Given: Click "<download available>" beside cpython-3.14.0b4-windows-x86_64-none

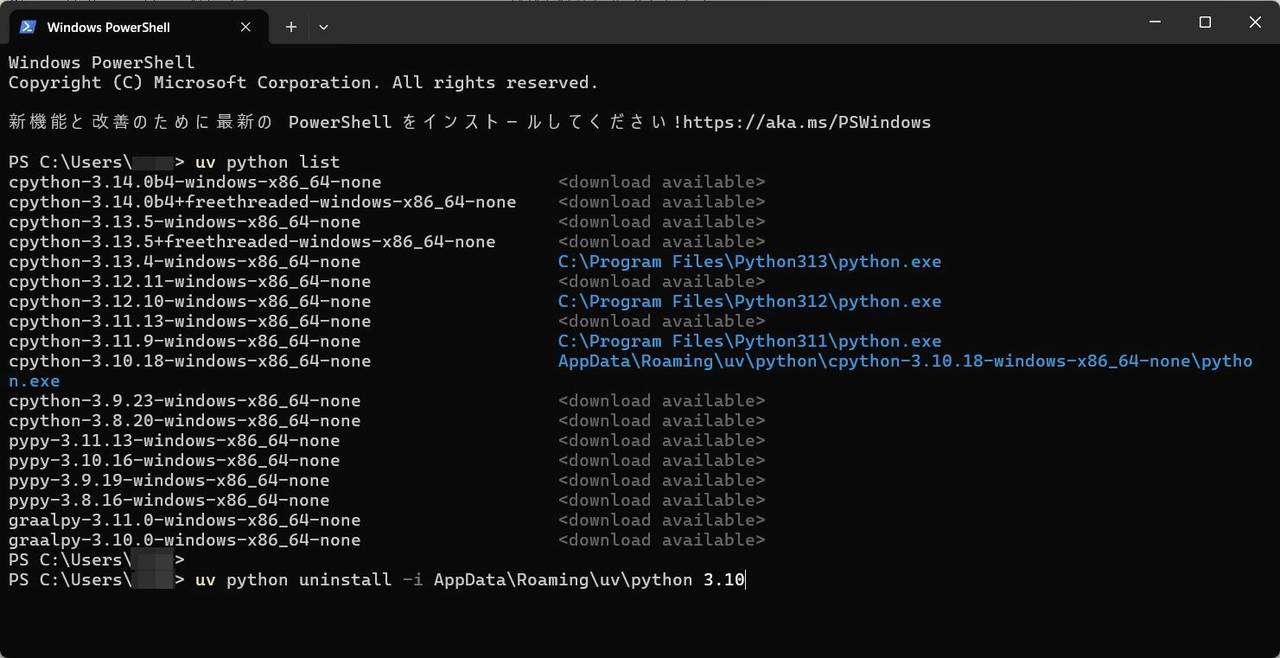Looking at the screenshot, I should 662,182.
